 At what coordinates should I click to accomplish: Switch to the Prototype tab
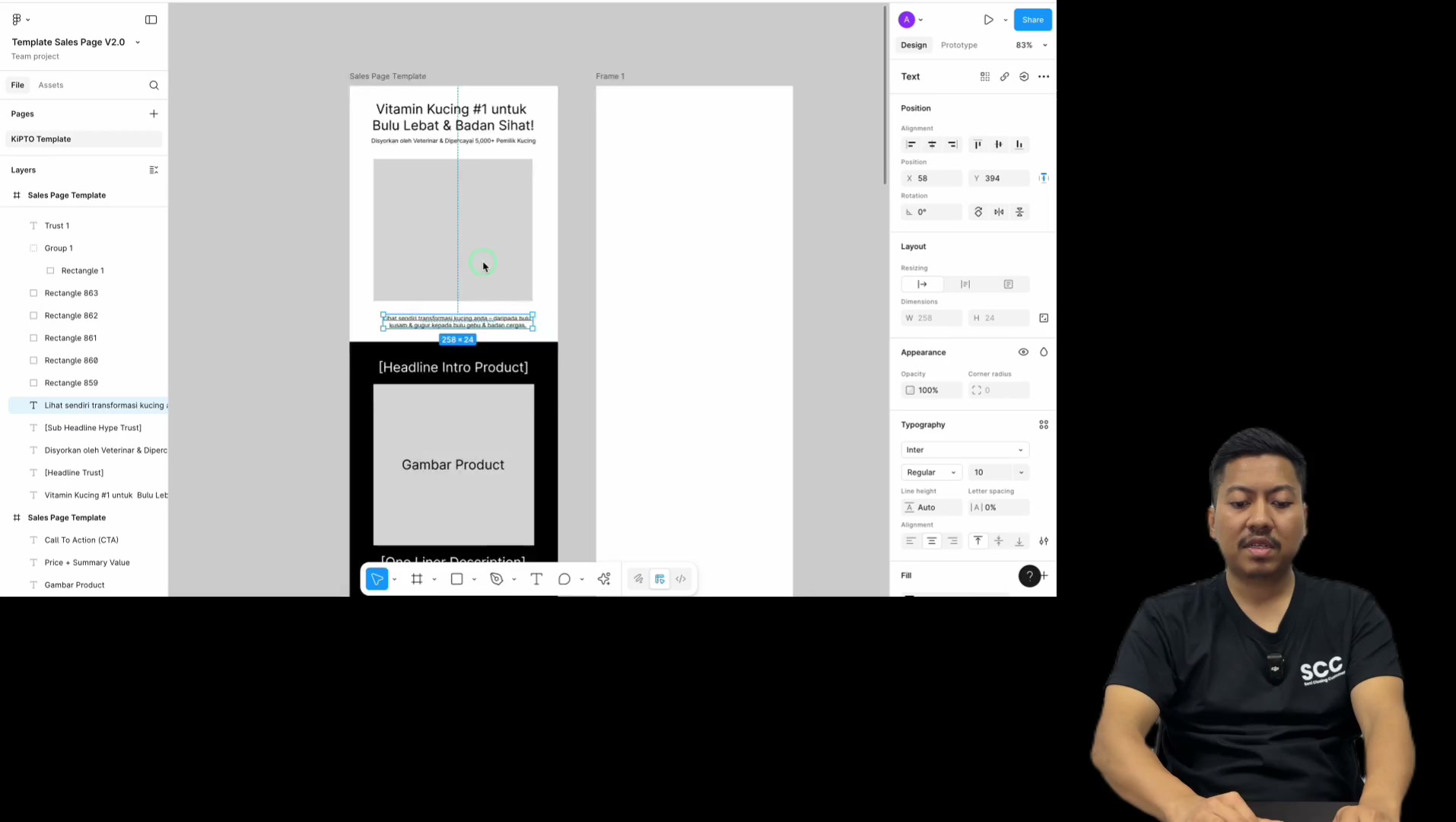pyautogui.click(x=959, y=45)
